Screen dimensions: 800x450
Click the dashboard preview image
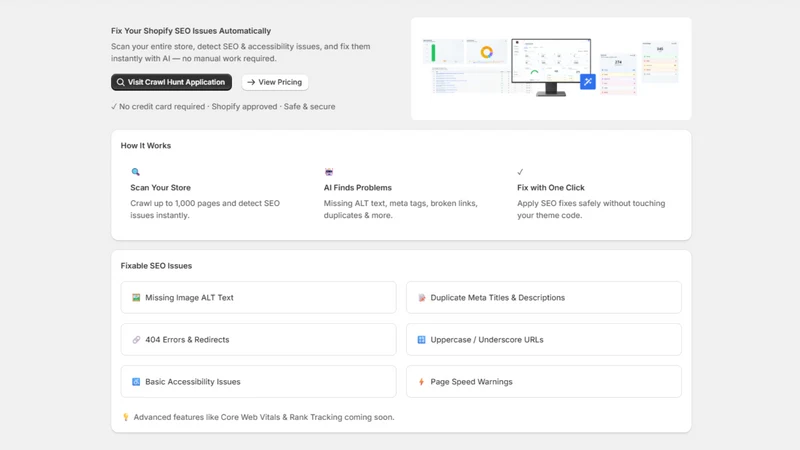tap(551, 68)
